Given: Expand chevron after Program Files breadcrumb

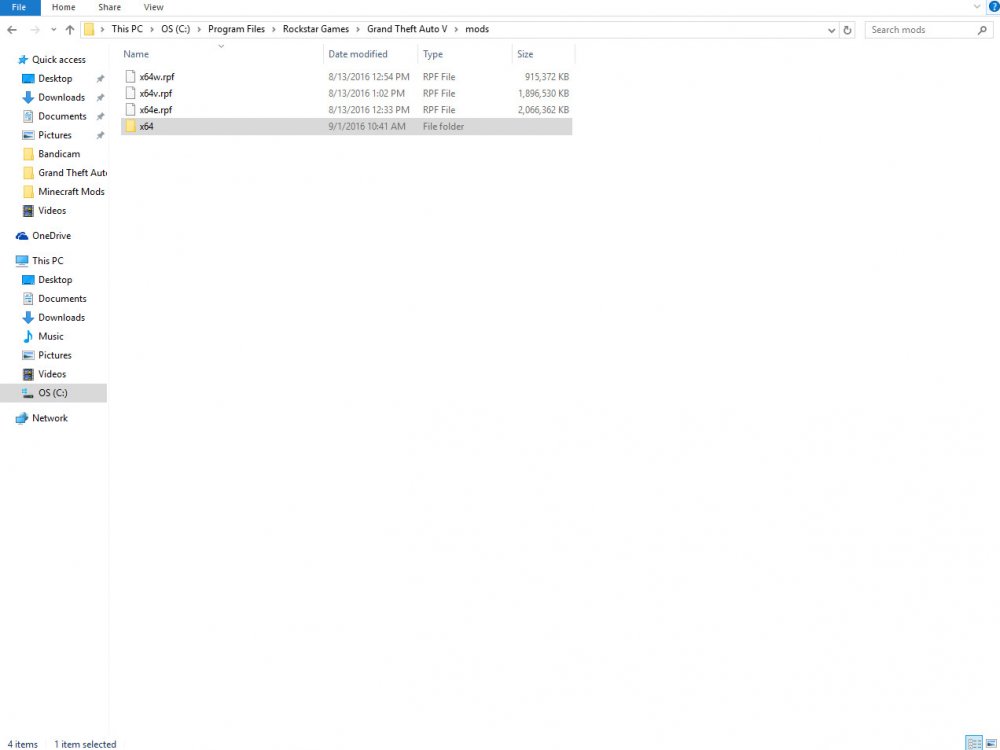Looking at the screenshot, I should coord(274,29).
